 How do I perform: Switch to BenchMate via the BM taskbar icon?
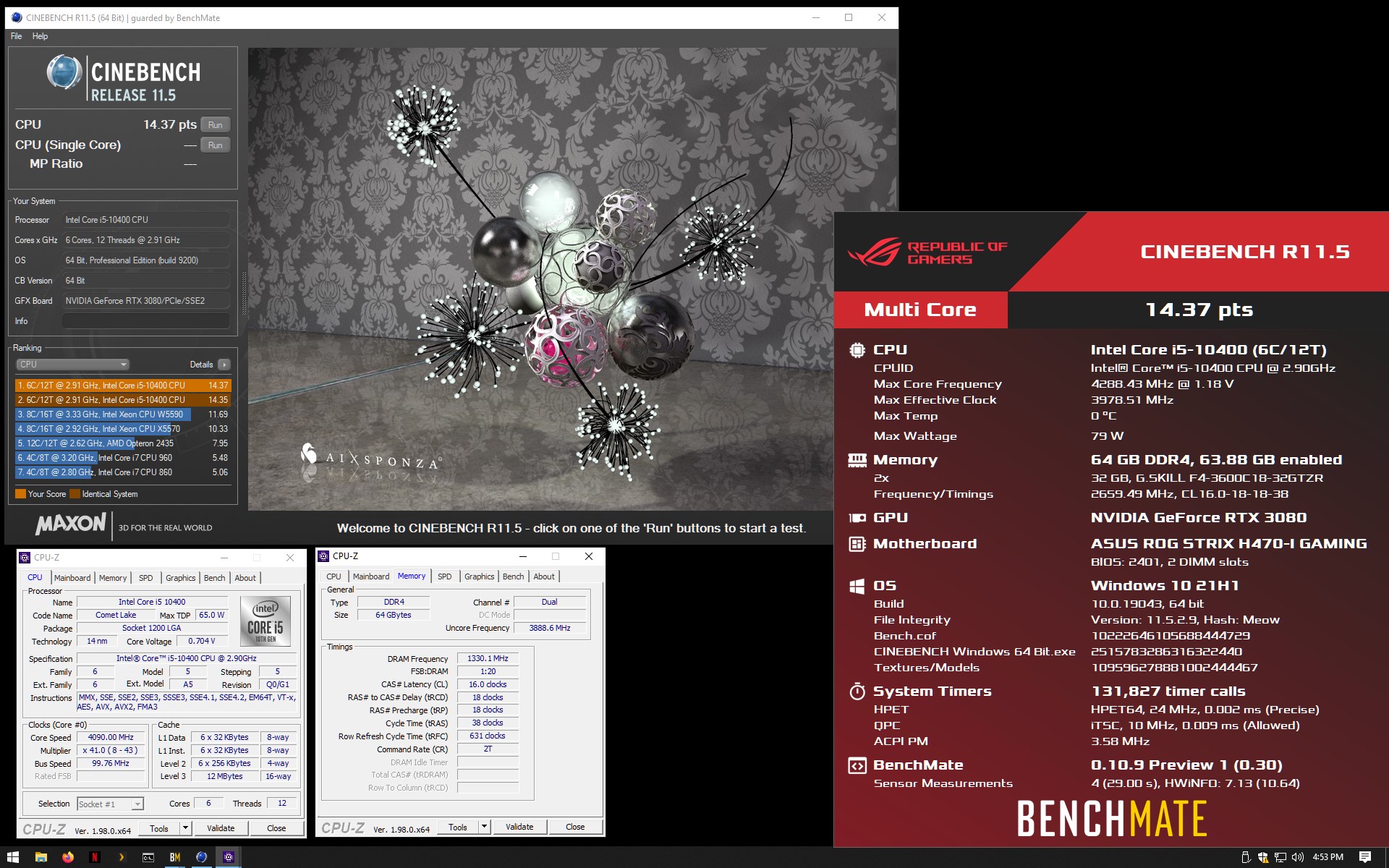point(174,857)
